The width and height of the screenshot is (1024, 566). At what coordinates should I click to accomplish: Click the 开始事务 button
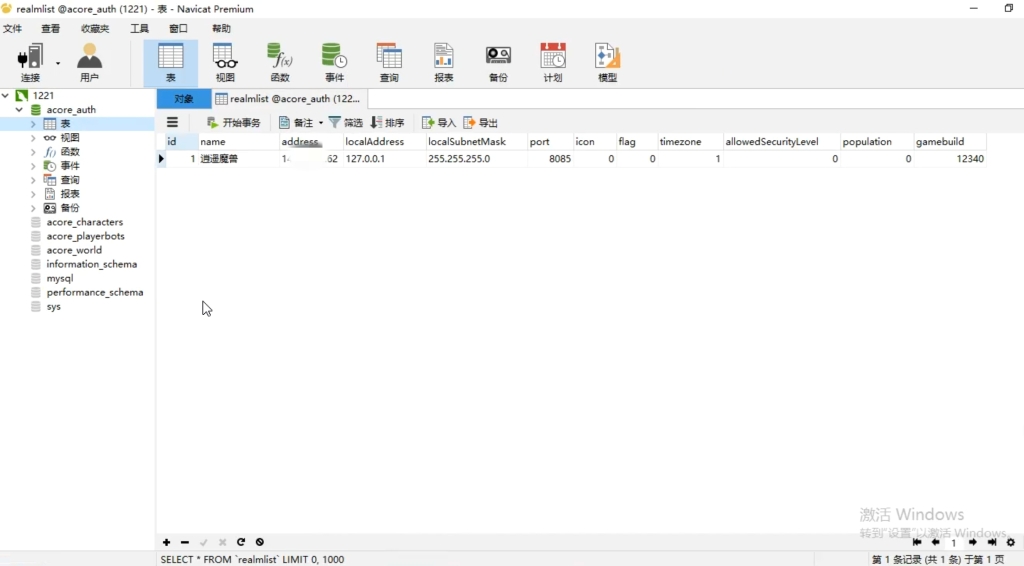233,123
